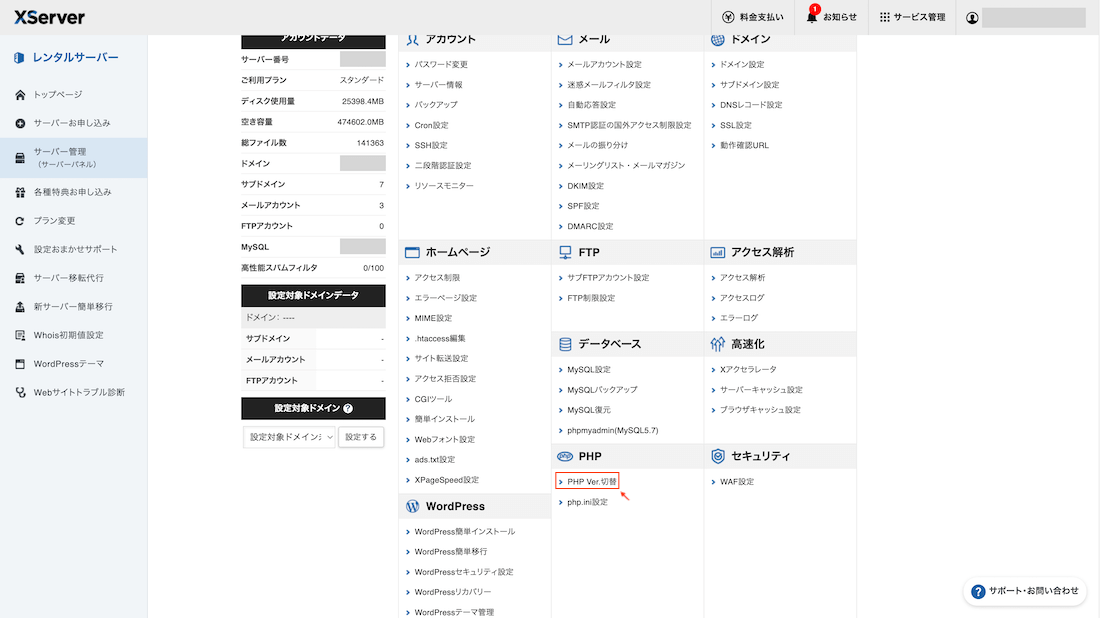Open DNSレコード設定 link
The width and height of the screenshot is (1100, 618).
[751, 105]
